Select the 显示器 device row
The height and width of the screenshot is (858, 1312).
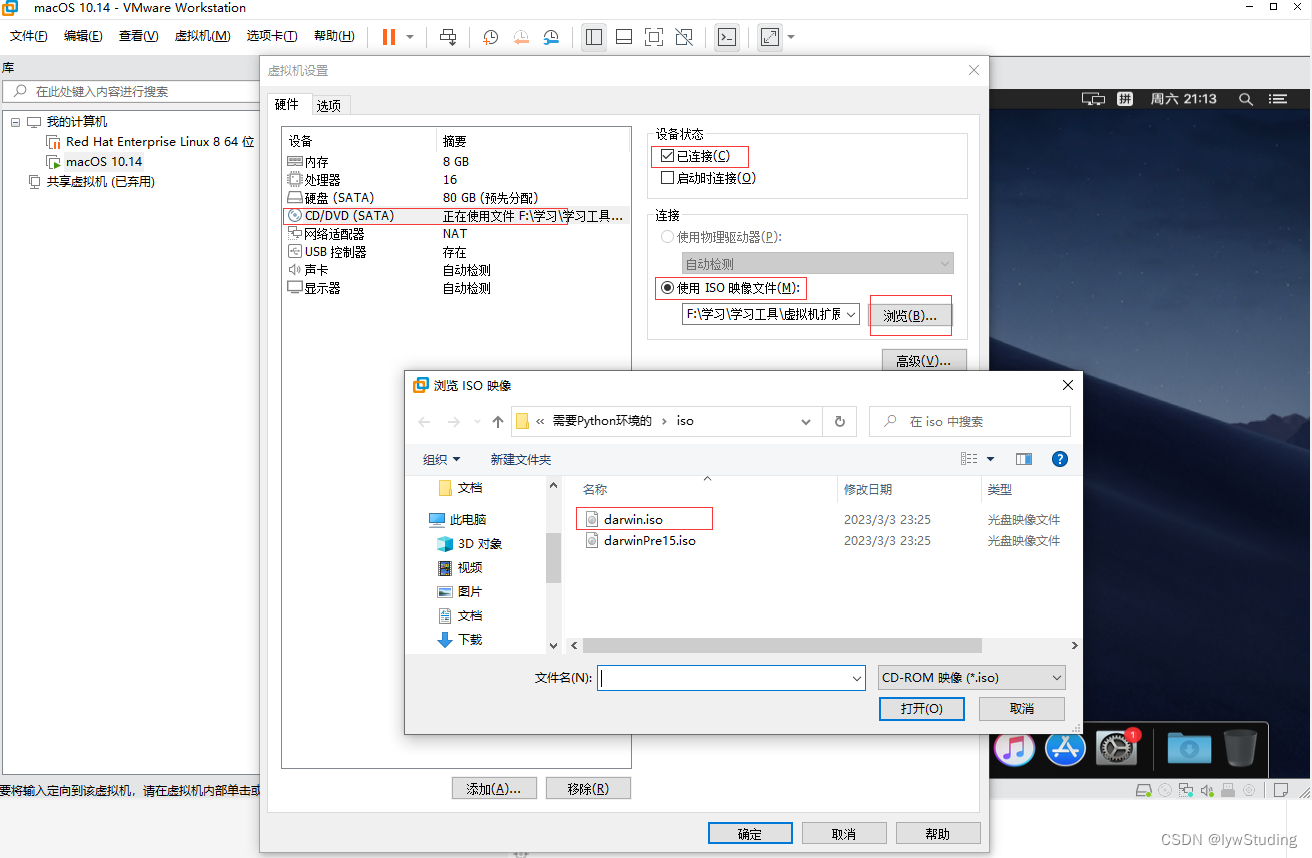[456, 287]
